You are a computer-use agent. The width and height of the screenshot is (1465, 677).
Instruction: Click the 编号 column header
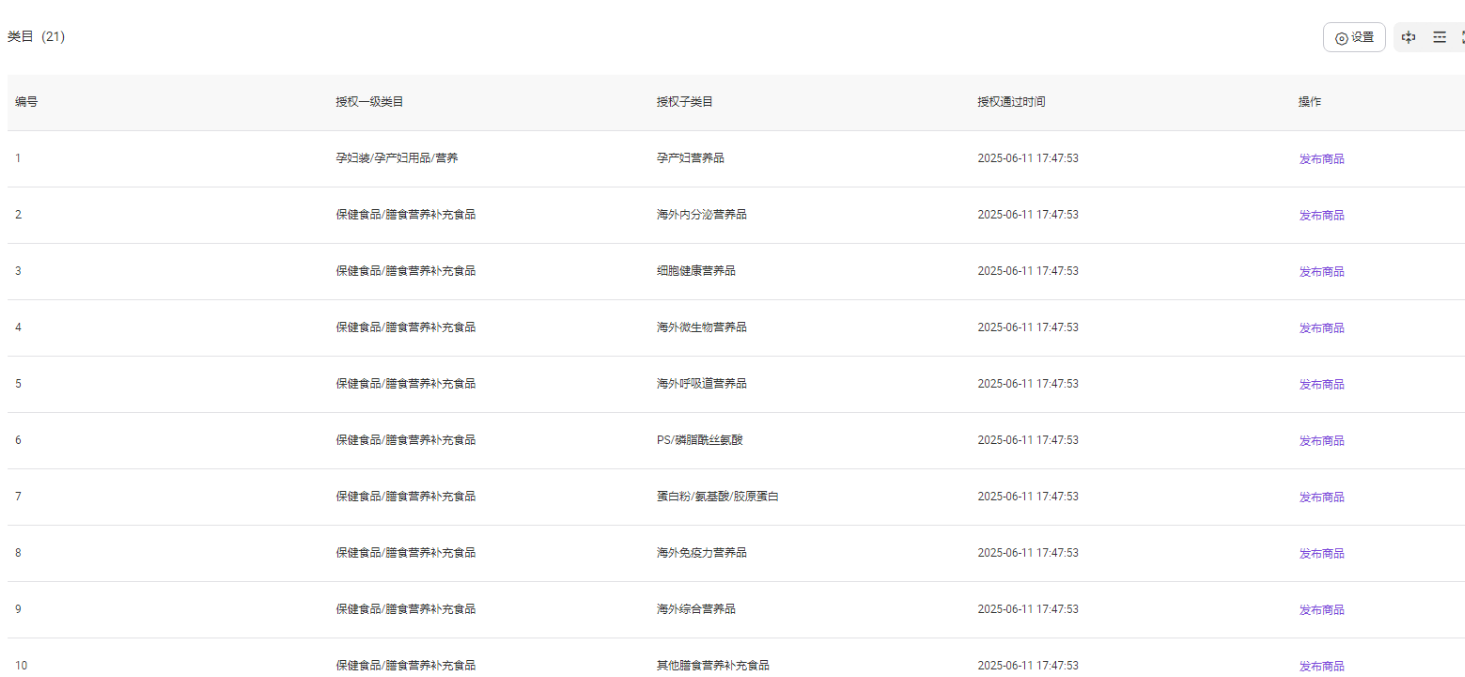27,102
